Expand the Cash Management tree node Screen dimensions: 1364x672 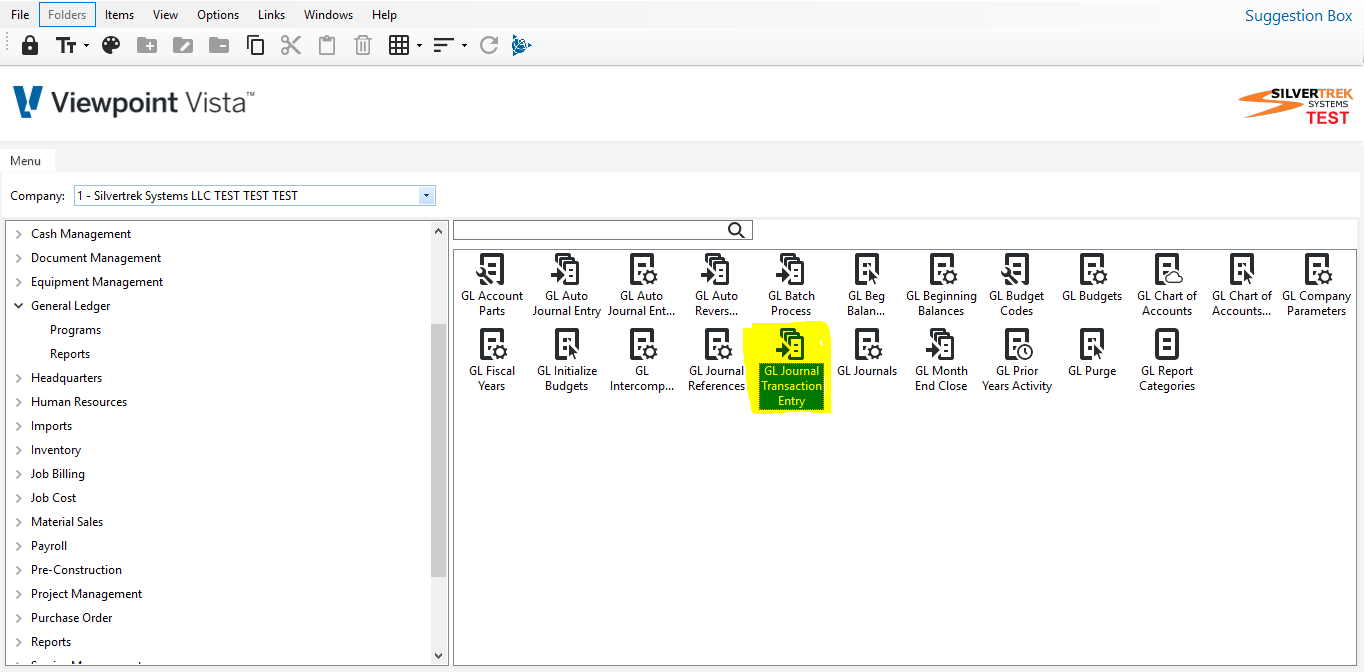tap(19, 234)
